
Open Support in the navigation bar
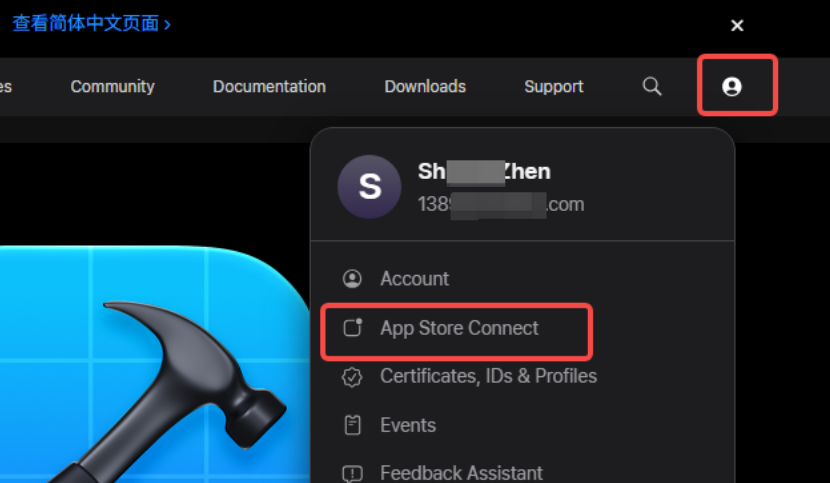pos(554,86)
